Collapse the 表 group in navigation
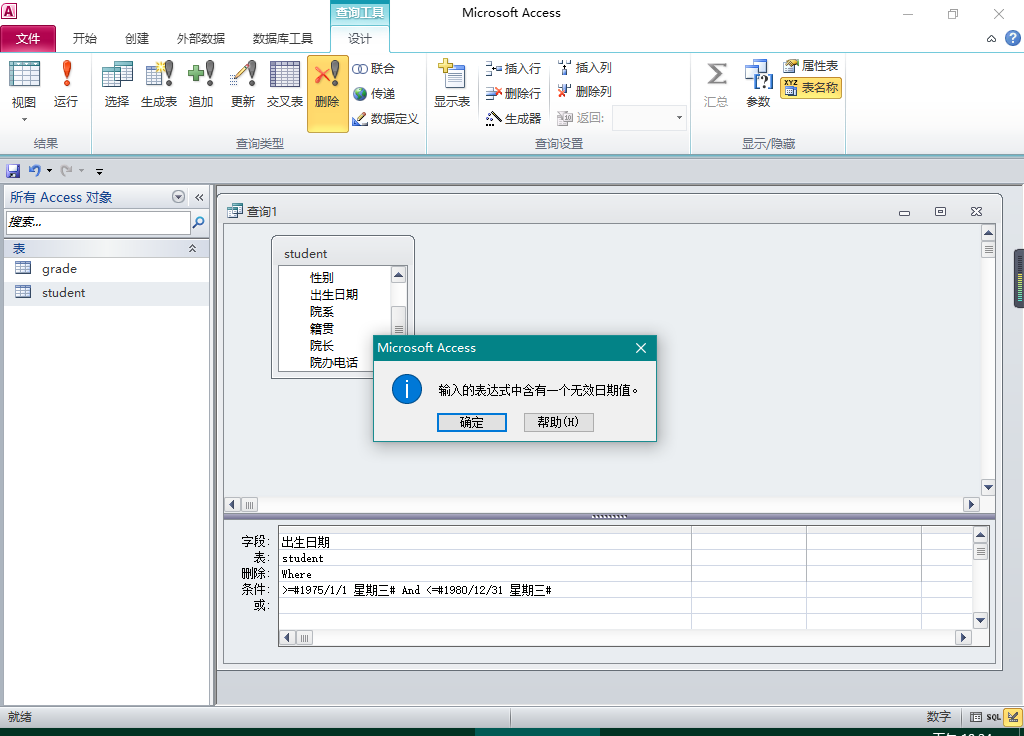The image size is (1024, 736). tap(193, 248)
